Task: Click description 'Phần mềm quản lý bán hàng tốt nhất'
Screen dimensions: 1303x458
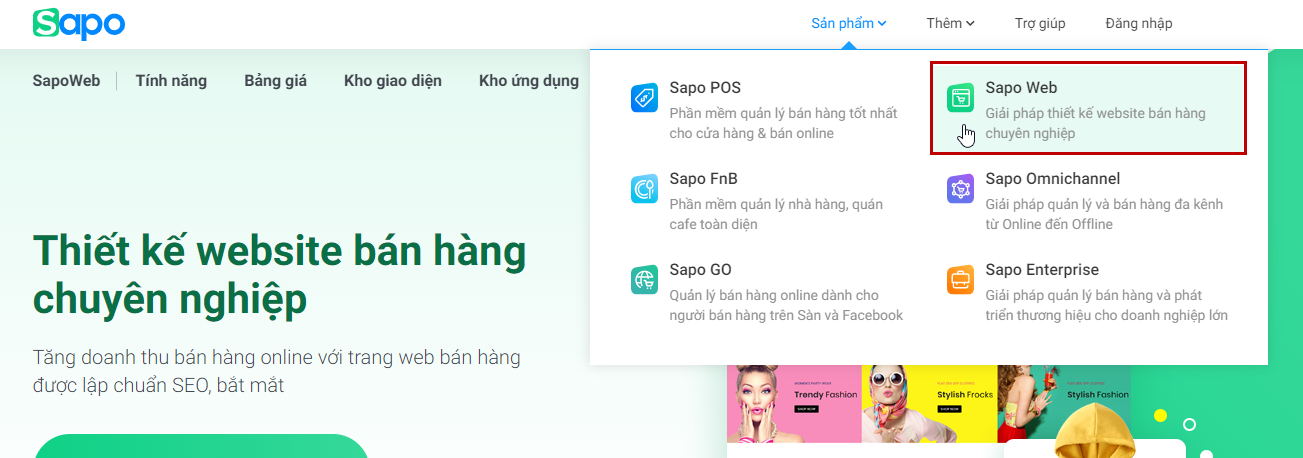Action: (784, 113)
